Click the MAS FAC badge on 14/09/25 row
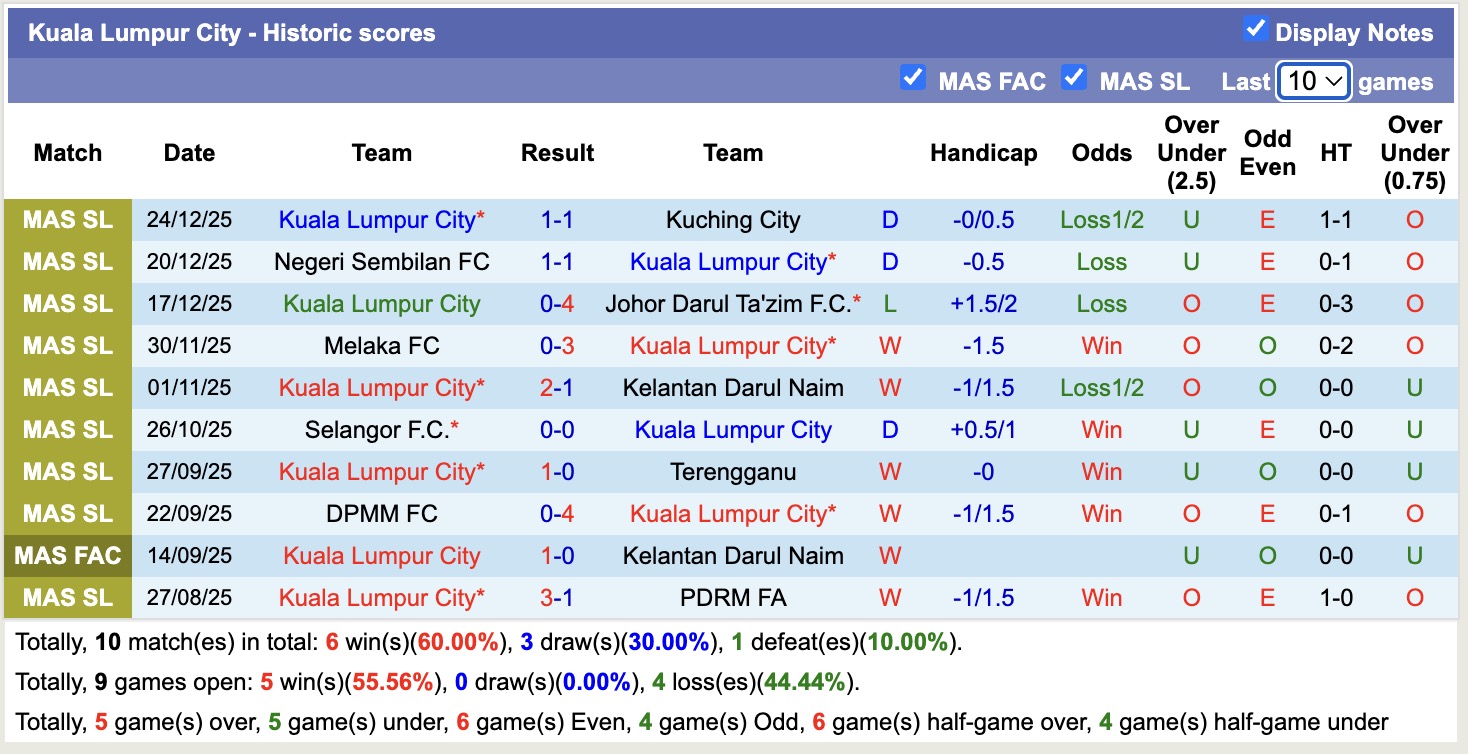 (67, 555)
